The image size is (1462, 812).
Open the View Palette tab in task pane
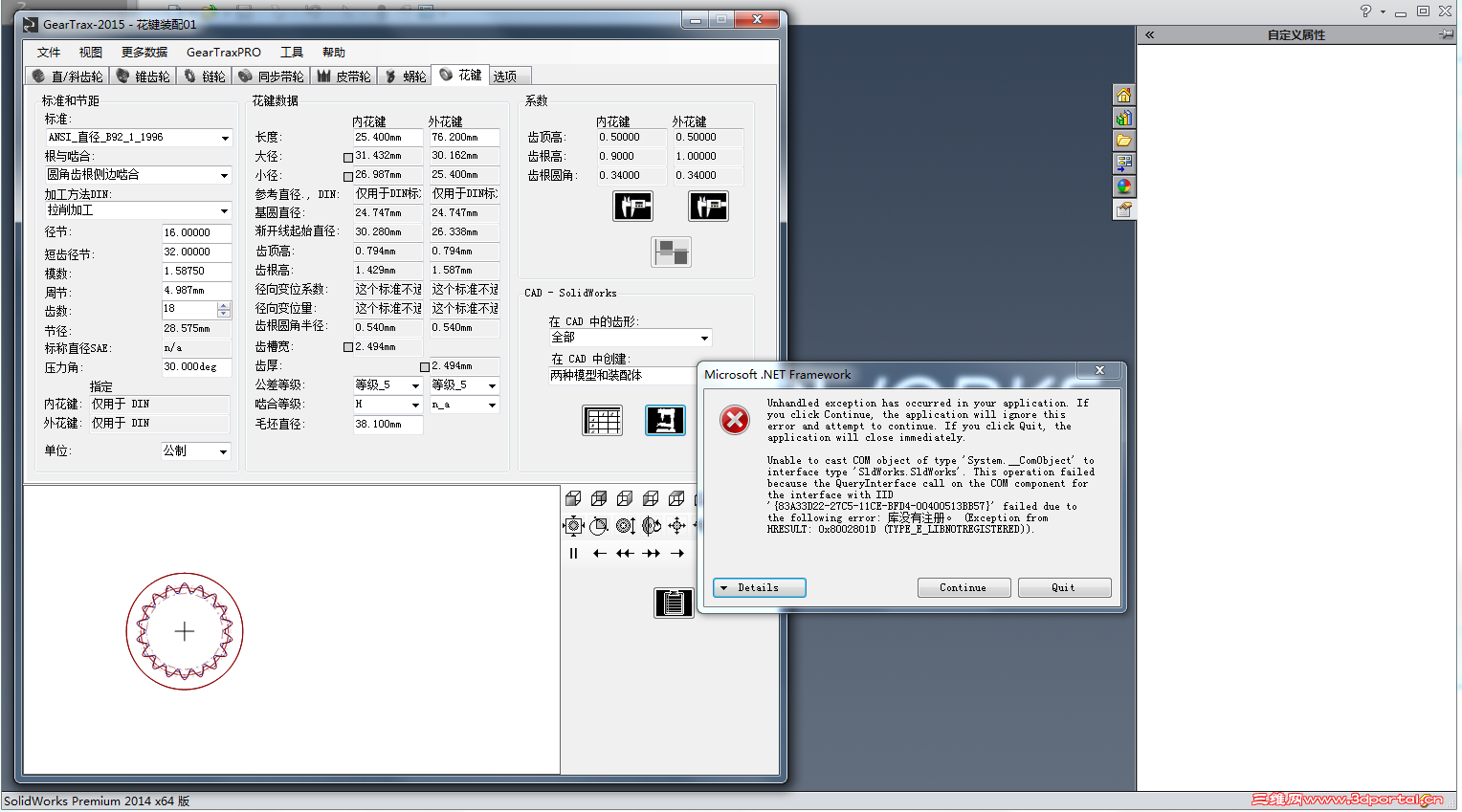[x=1124, y=164]
